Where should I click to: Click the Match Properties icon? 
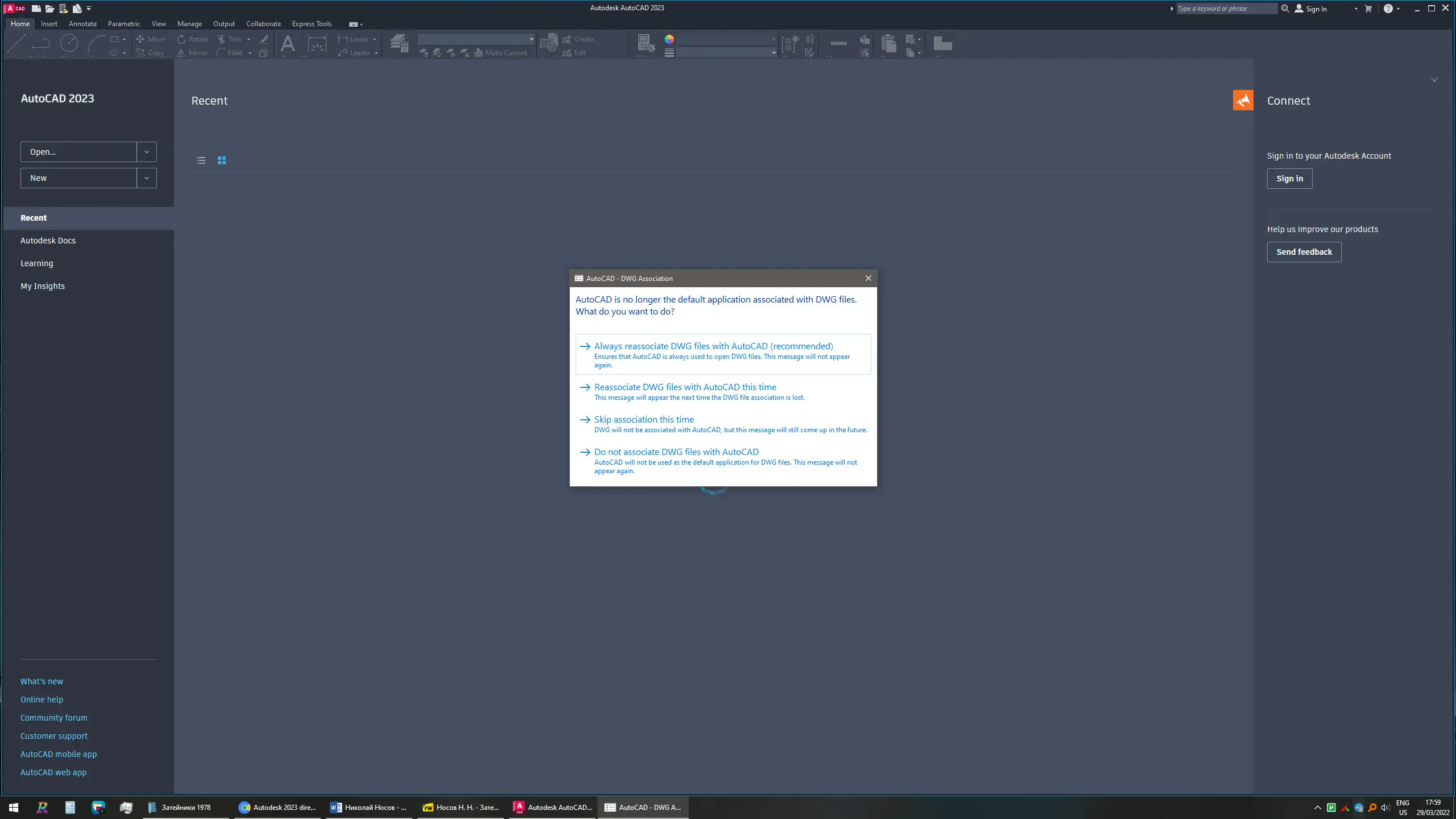(x=646, y=43)
